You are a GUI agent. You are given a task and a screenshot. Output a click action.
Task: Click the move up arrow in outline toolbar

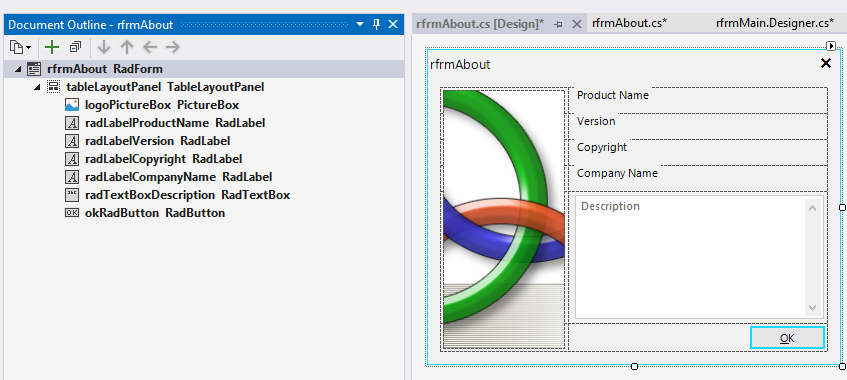coord(126,48)
